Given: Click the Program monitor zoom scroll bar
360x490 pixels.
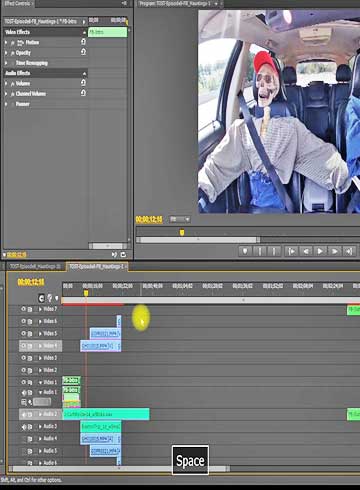Looking at the screenshot, I should [198, 240].
